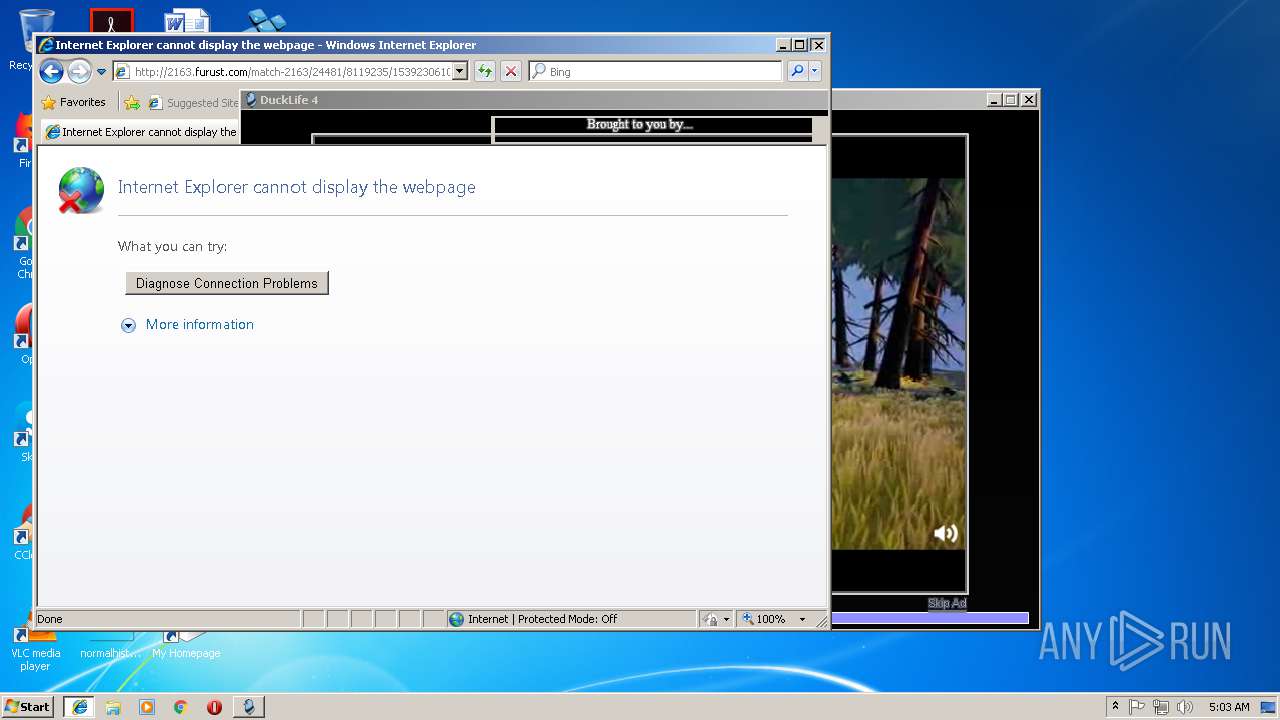The width and height of the screenshot is (1280, 720).
Task: Launch Windows Media Player from taskbar
Action: [147, 707]
